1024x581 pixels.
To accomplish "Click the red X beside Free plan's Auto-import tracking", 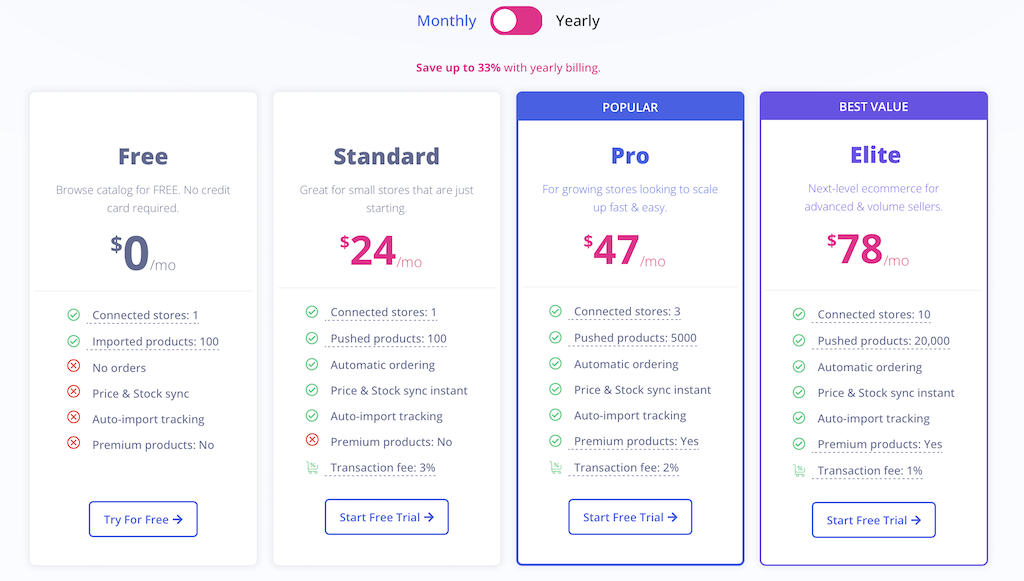I will 73,419.
